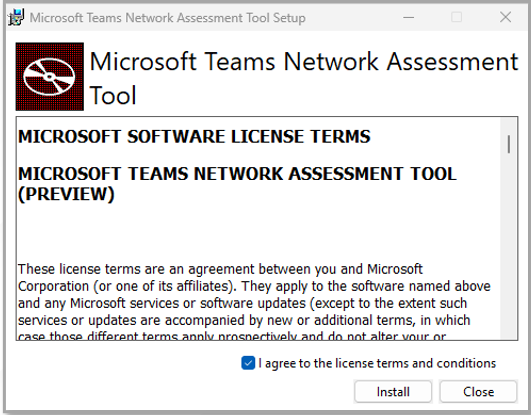
Task: Cancel setup using the Close button
Action: pyautogui.click(x=478, y=392)
